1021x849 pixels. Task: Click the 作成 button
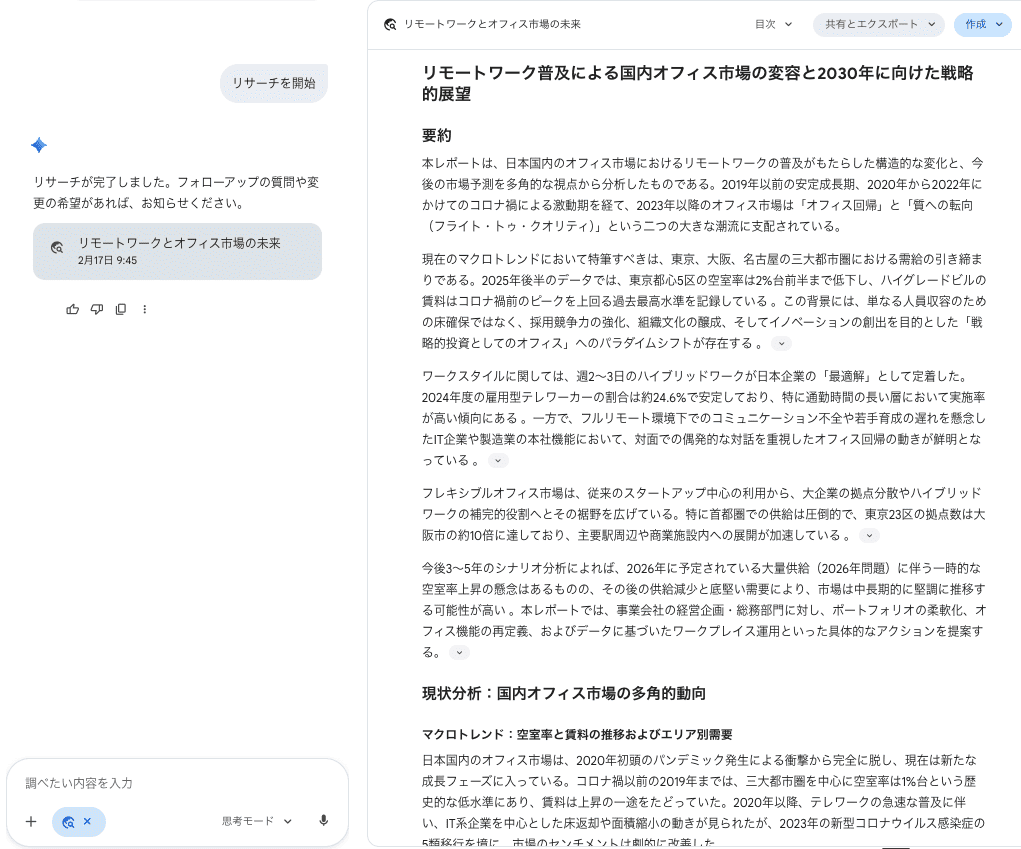pos(983,24)
